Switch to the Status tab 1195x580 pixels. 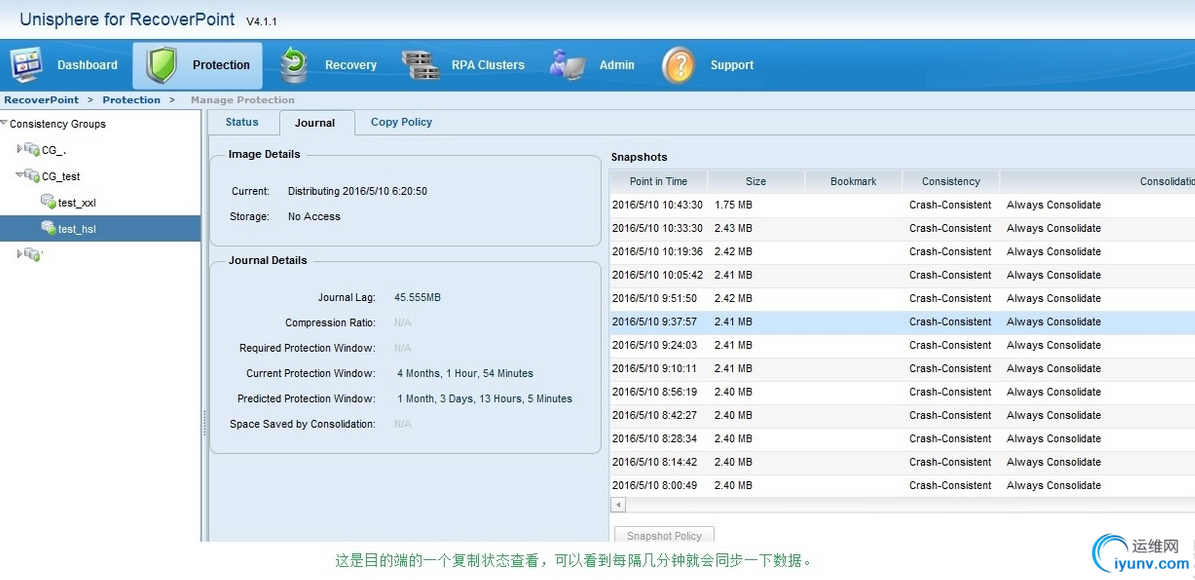242,122
